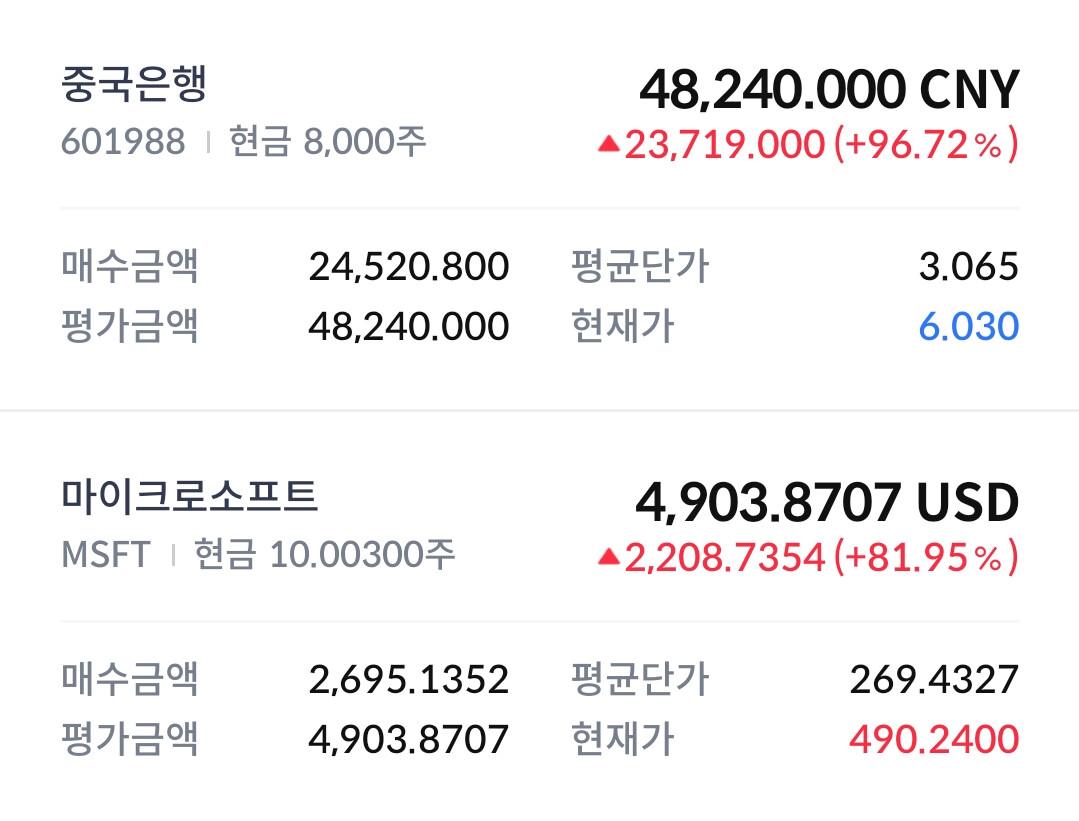Tap the red gain triangle for 중국은행

609,144
